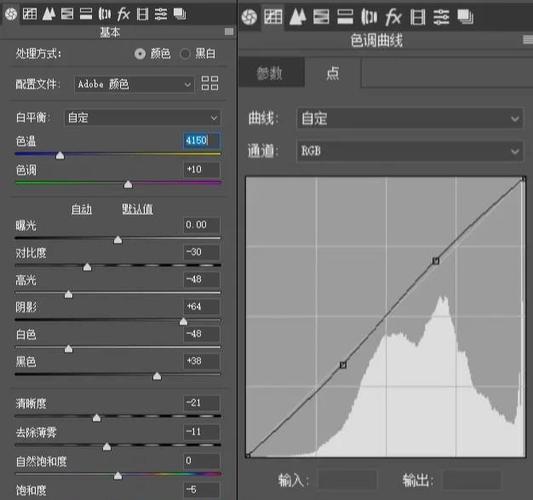Select upper curve control point

tap(436, 261)
